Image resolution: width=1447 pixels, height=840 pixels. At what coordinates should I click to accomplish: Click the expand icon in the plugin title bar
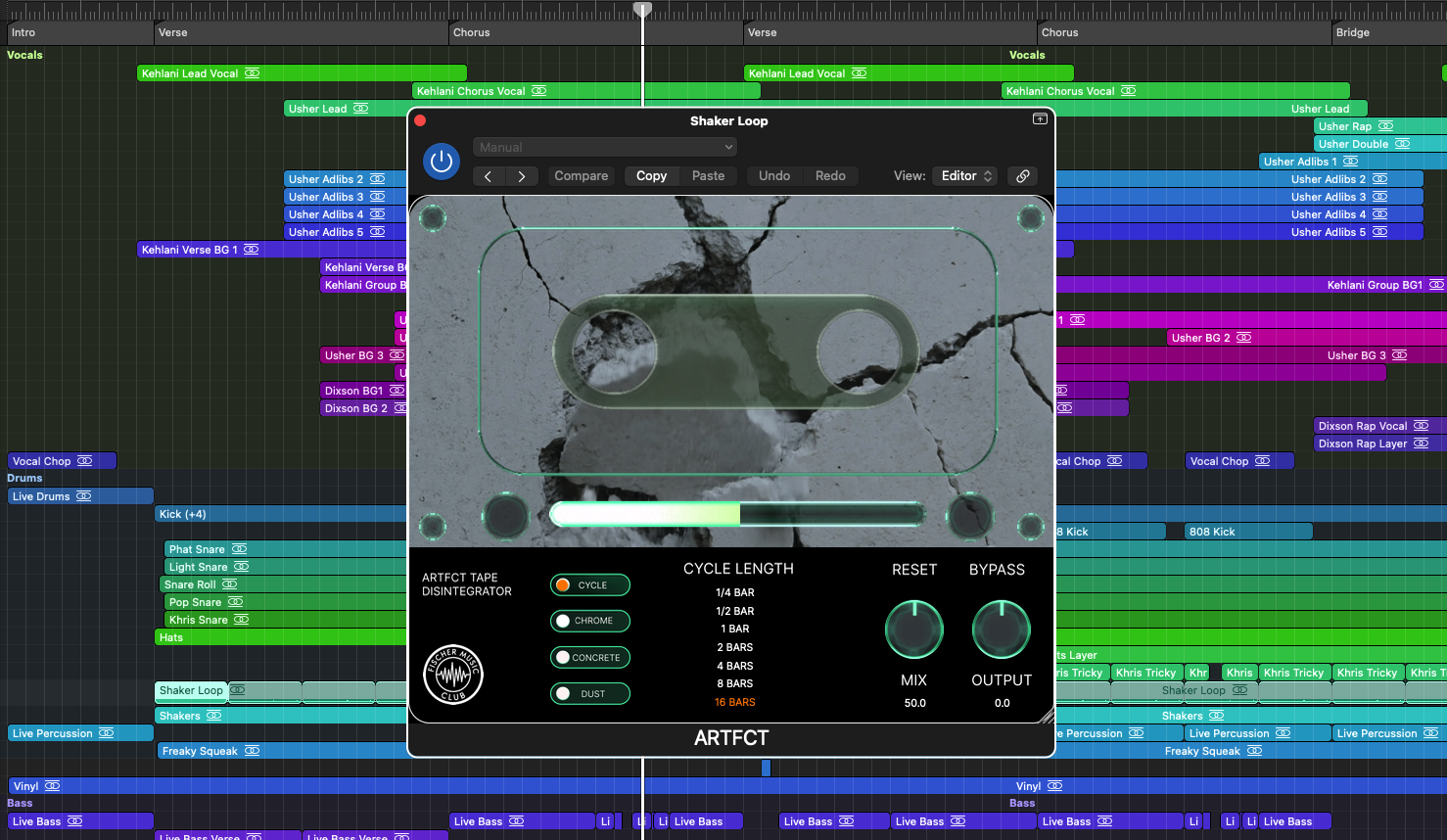(x=1040, y=118)
